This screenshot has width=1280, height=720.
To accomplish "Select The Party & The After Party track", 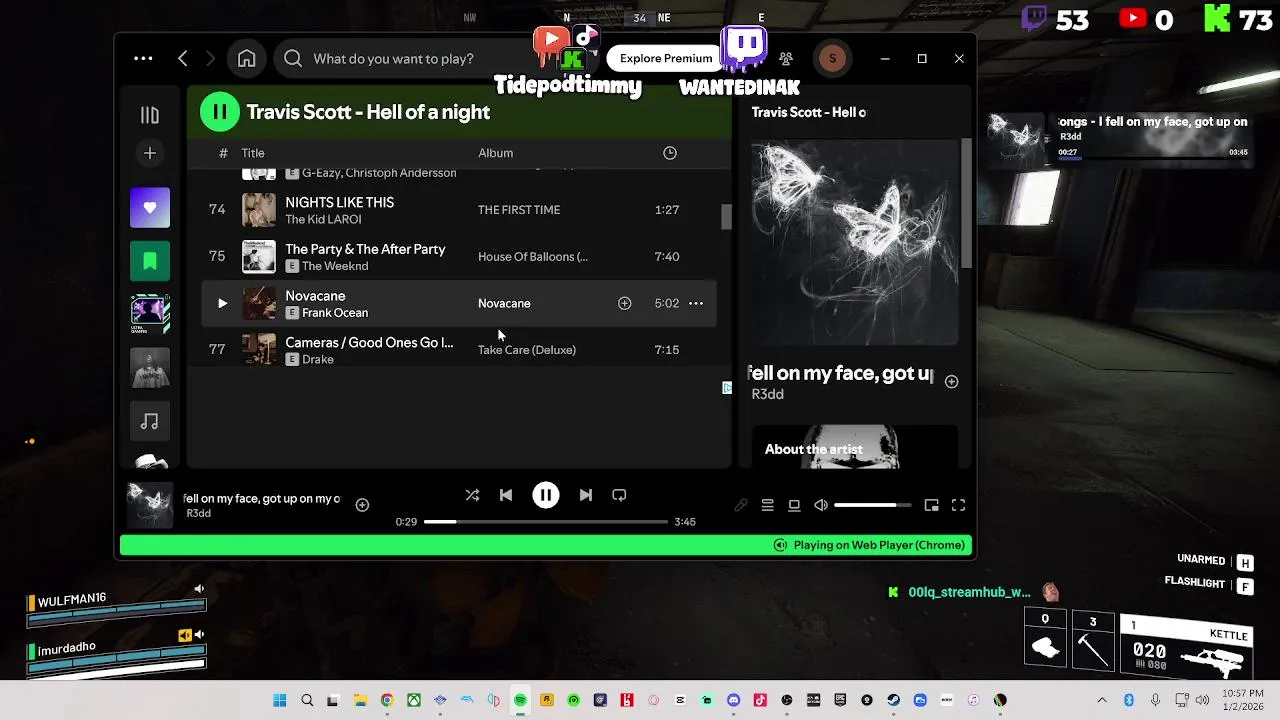I will [365, 249].
